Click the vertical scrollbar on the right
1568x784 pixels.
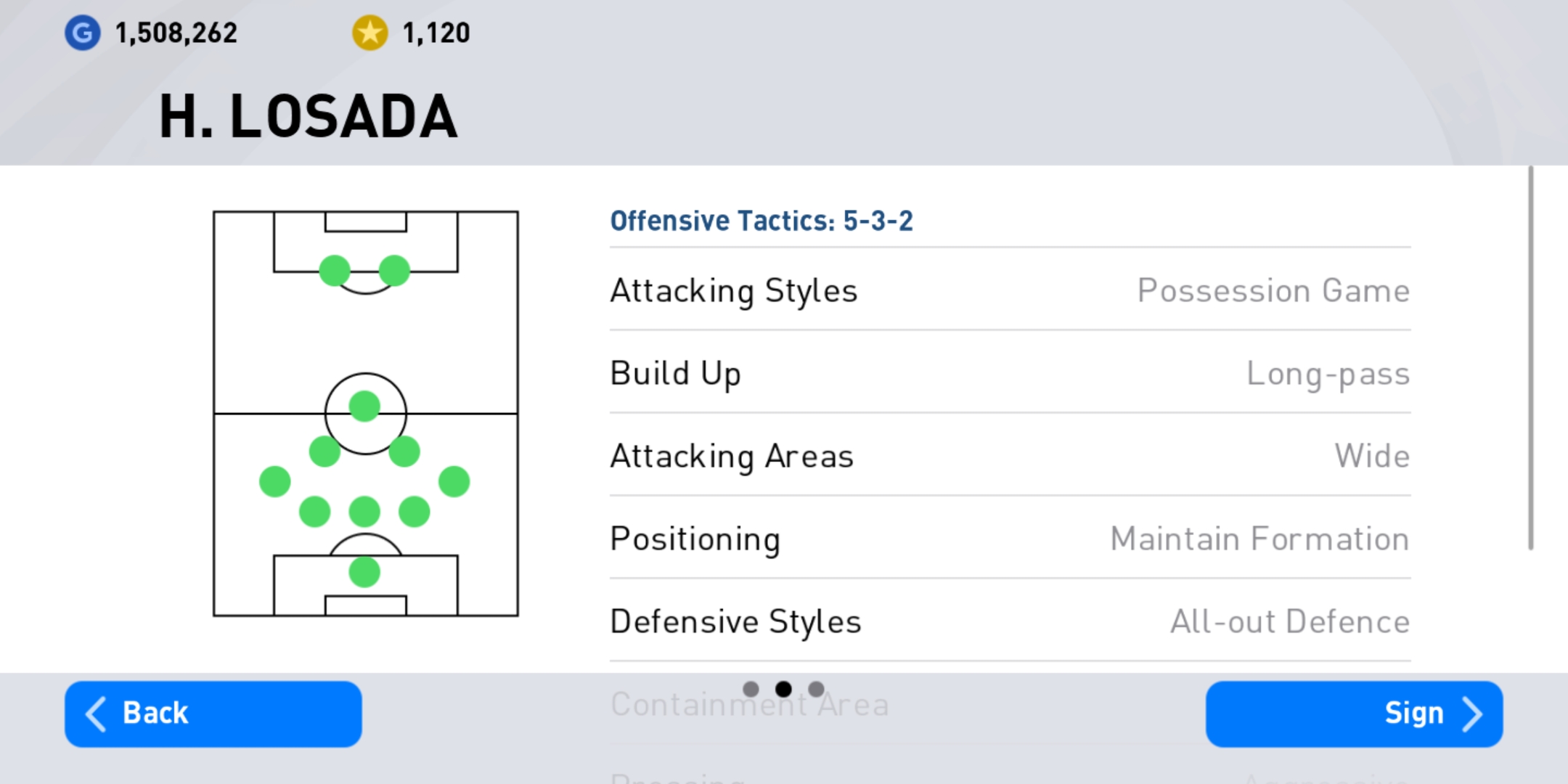point(1530,358)
